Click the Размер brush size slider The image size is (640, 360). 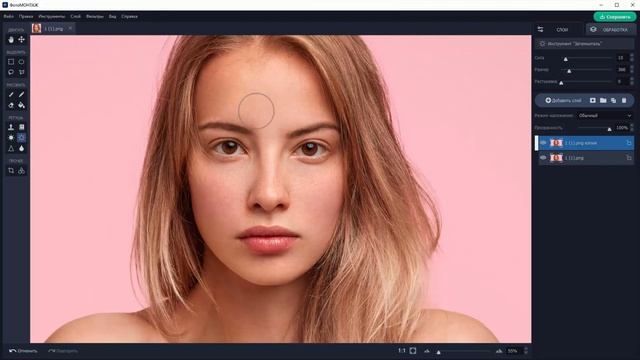pos(586,70)
